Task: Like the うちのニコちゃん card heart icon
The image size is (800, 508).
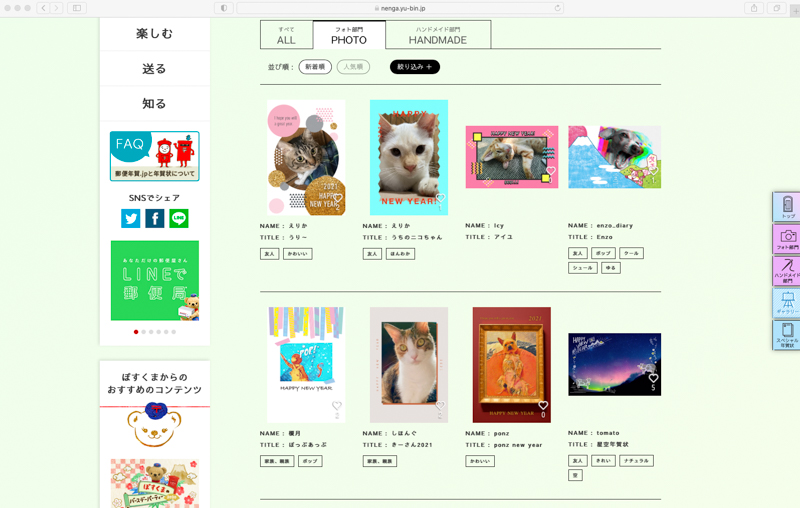Action: click(x=440, y=198)
